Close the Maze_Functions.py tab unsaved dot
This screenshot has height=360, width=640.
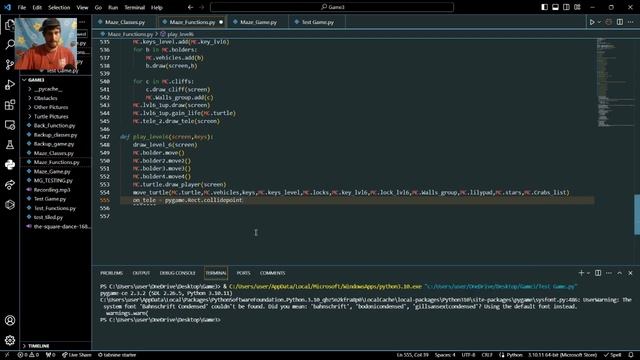(x=221, y=22)
